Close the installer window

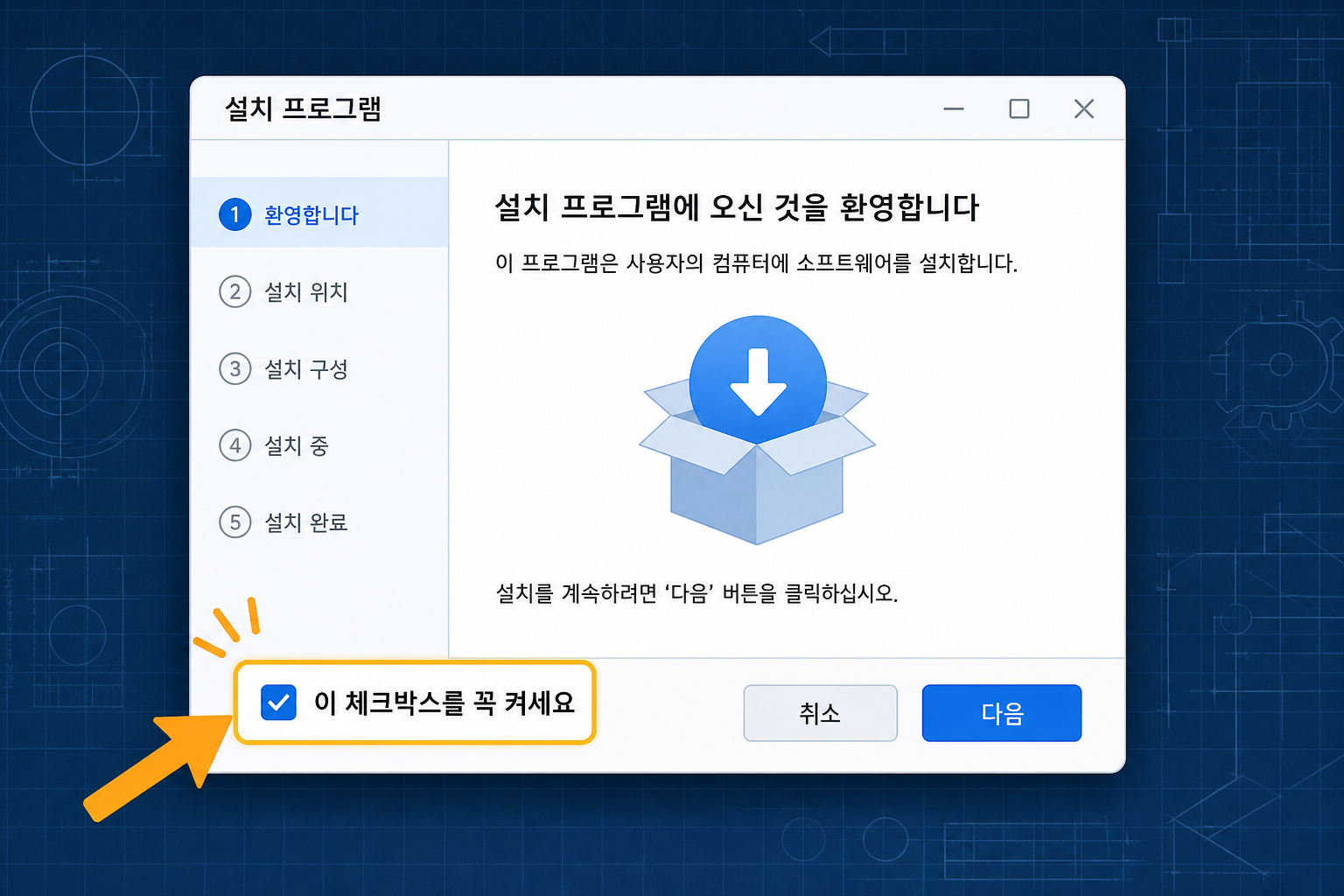(x=1084, y=109)
